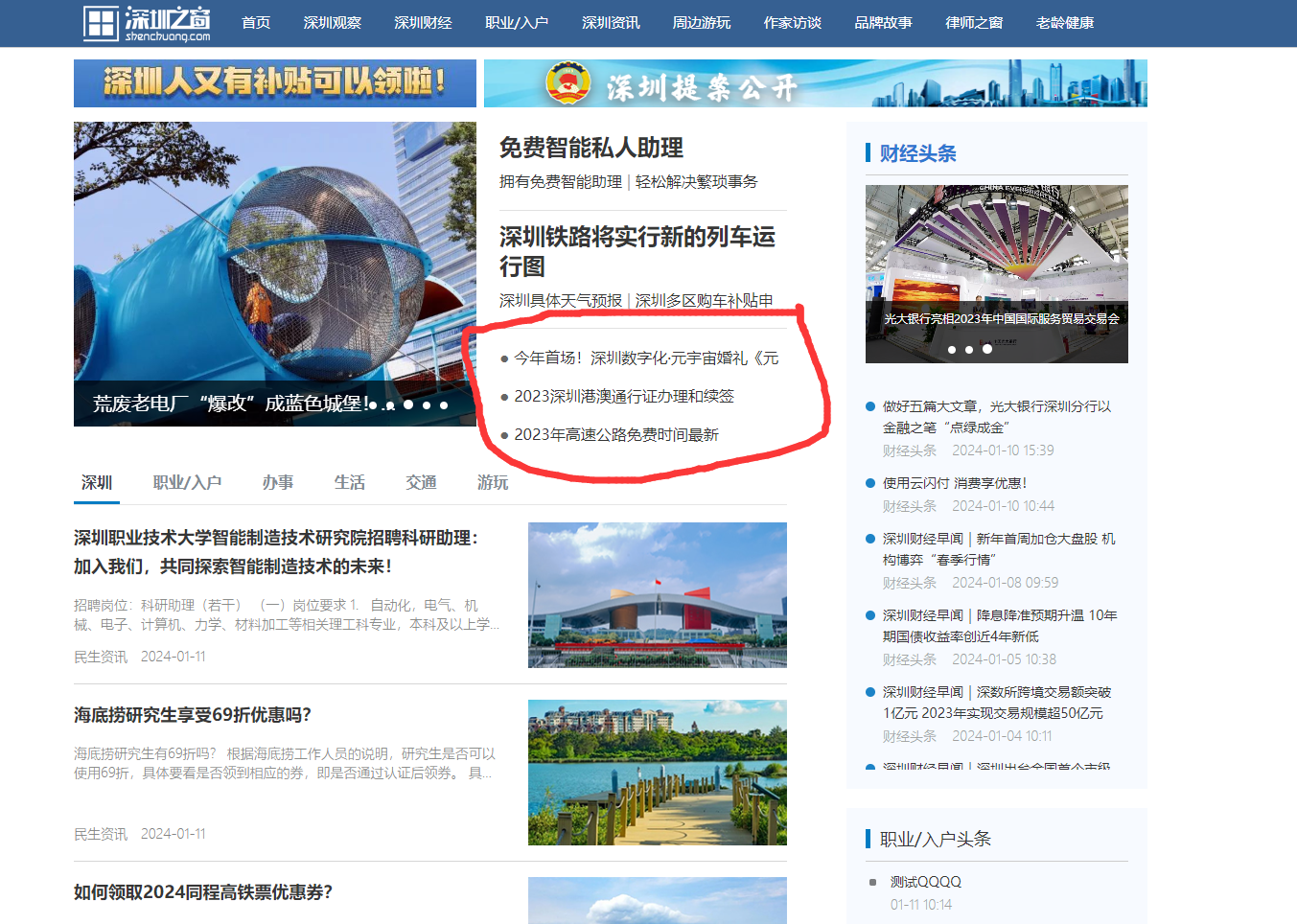1297x924 pixels.
Task: Click the lakeside boardwalk article thumbnail
Action: tap(658, 773)
